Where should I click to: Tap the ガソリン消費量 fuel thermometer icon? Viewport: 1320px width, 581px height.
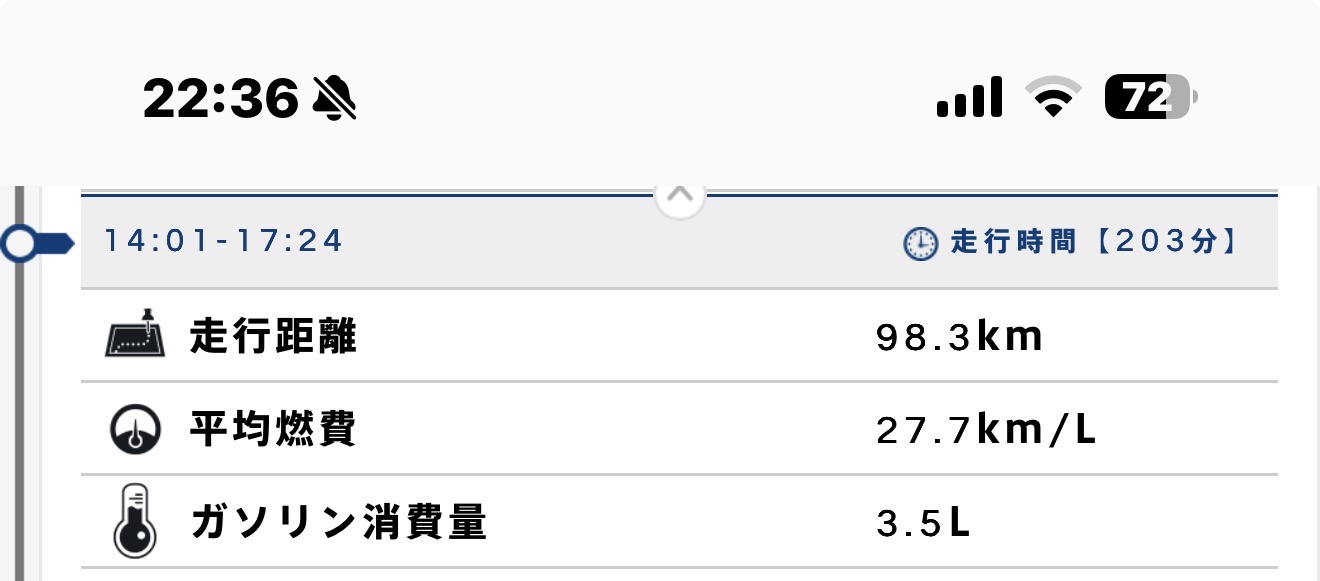(x=133, y=520)
